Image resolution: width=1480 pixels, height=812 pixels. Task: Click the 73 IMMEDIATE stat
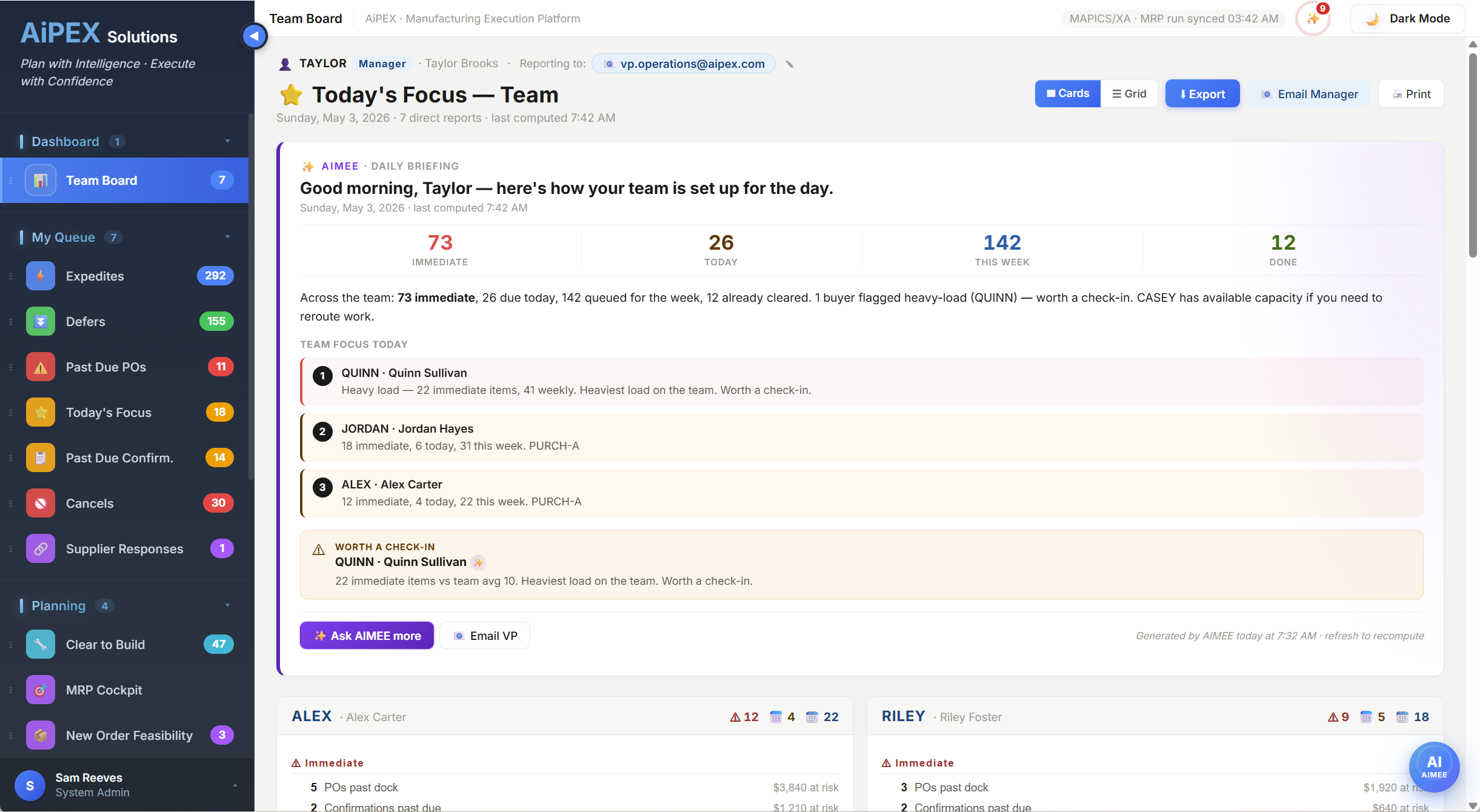pyautogui.click(x=440, y=250)
